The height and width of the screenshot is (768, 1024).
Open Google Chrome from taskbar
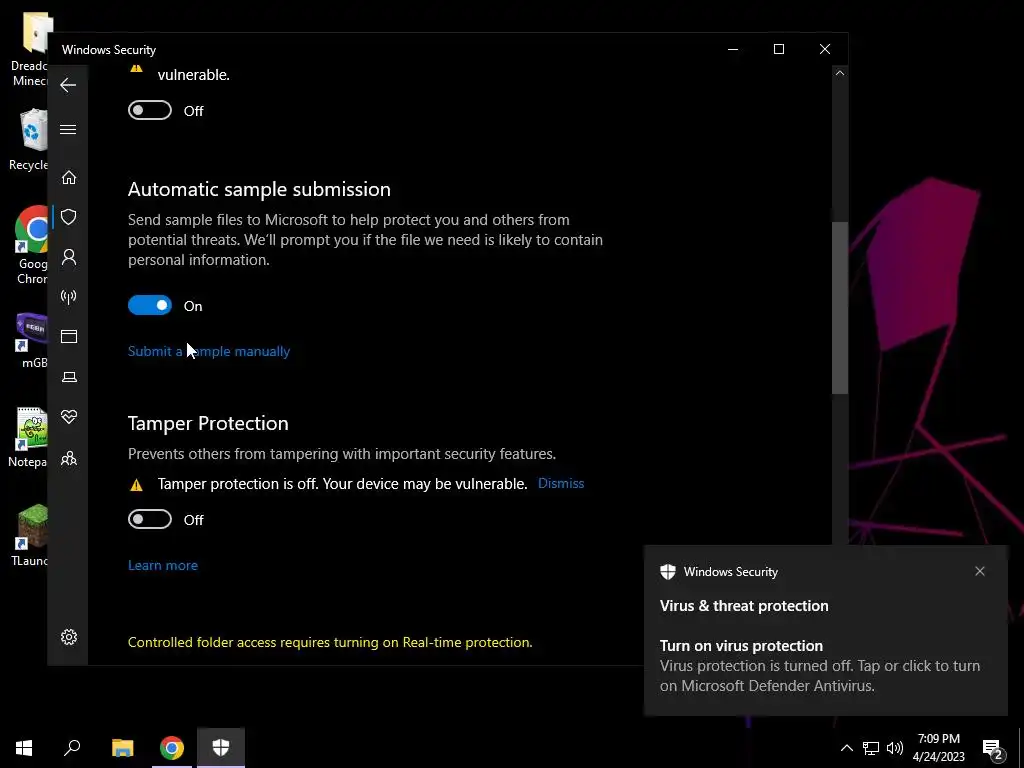[x=172, y=748]
